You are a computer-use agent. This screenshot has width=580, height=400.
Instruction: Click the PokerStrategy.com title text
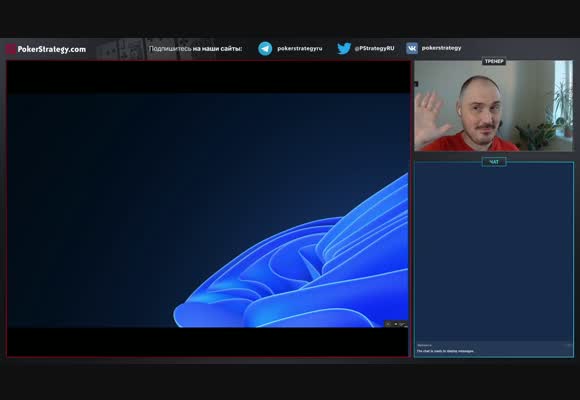click(x=52, y=49)
